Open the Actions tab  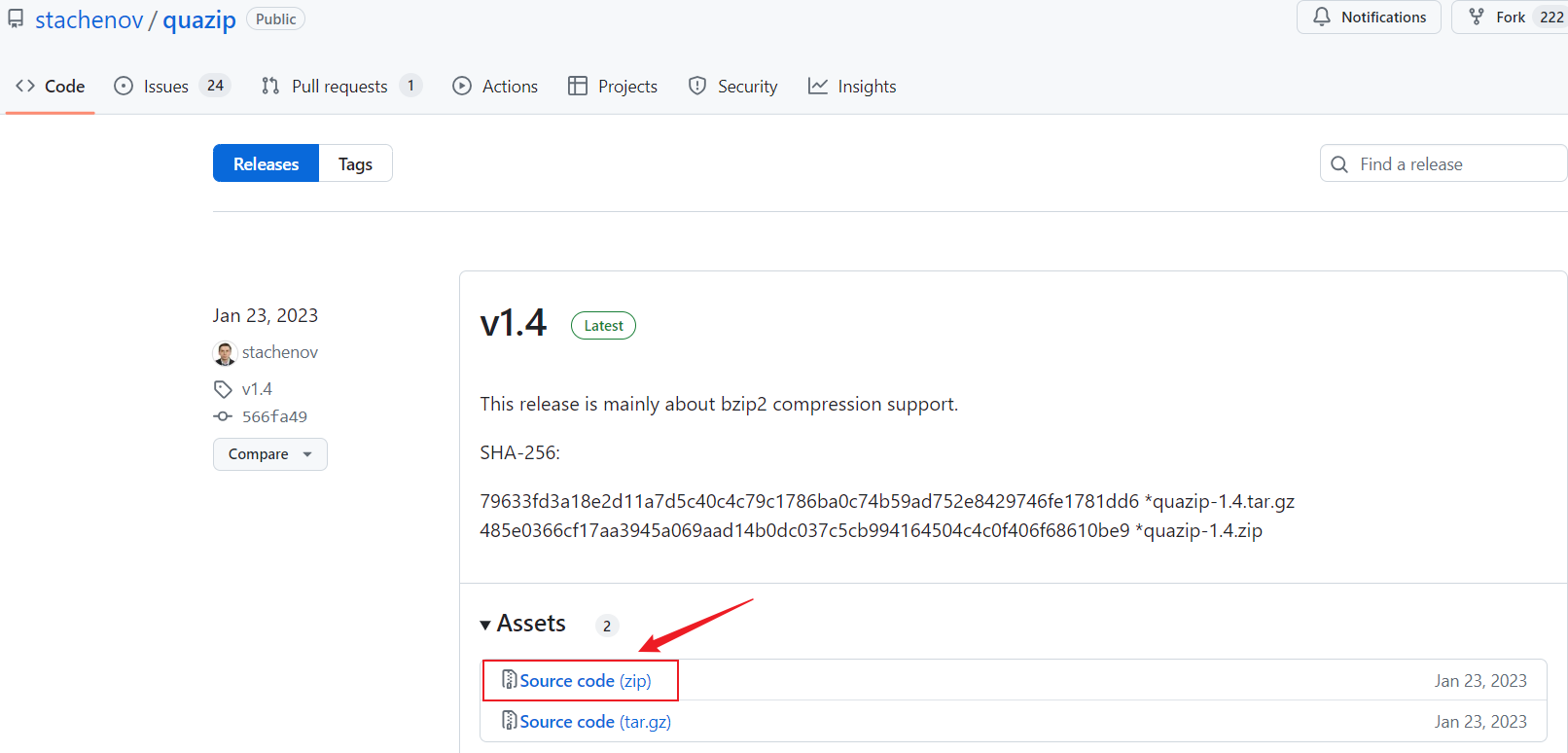(495, 87)
